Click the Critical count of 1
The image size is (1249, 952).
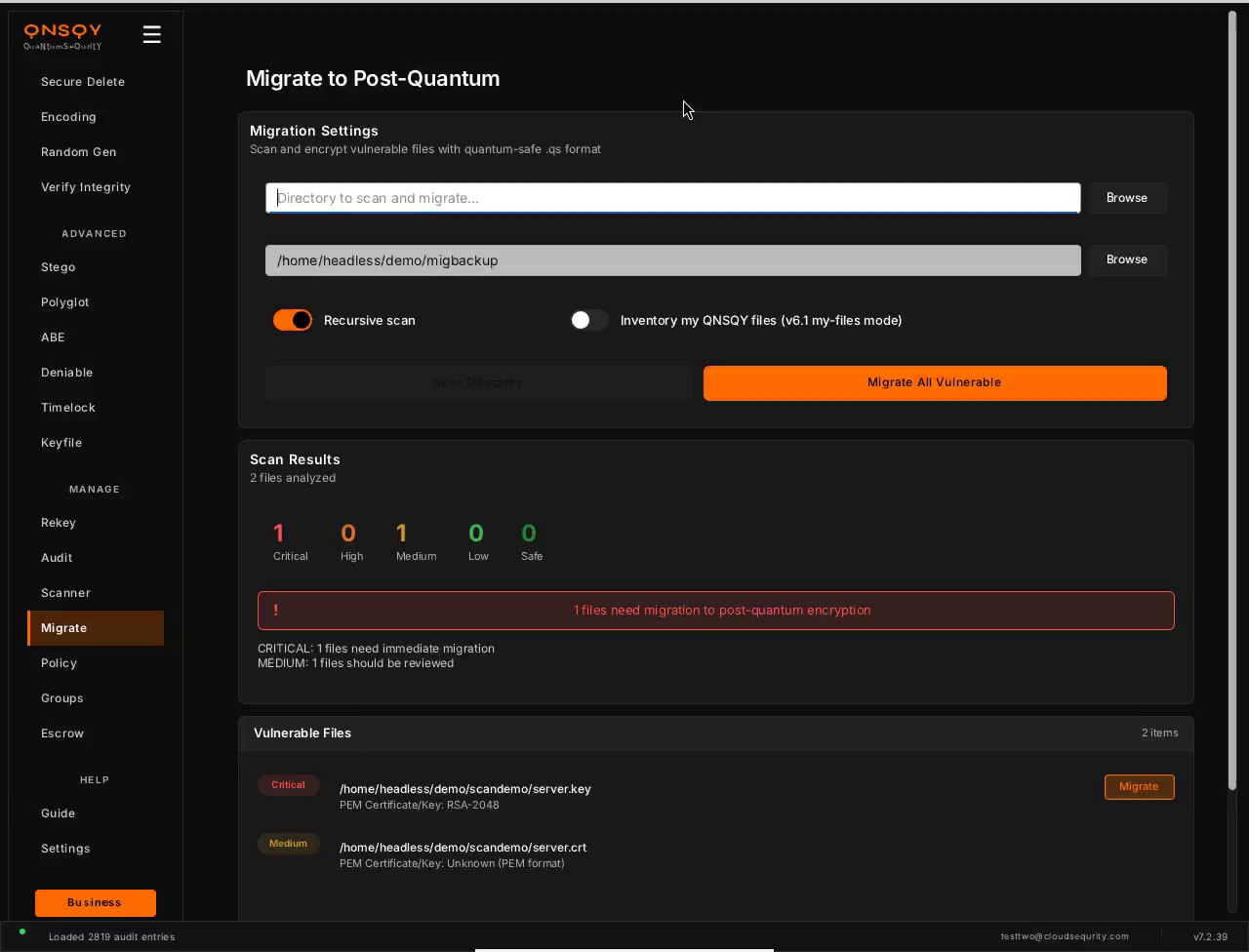[279, 534]
